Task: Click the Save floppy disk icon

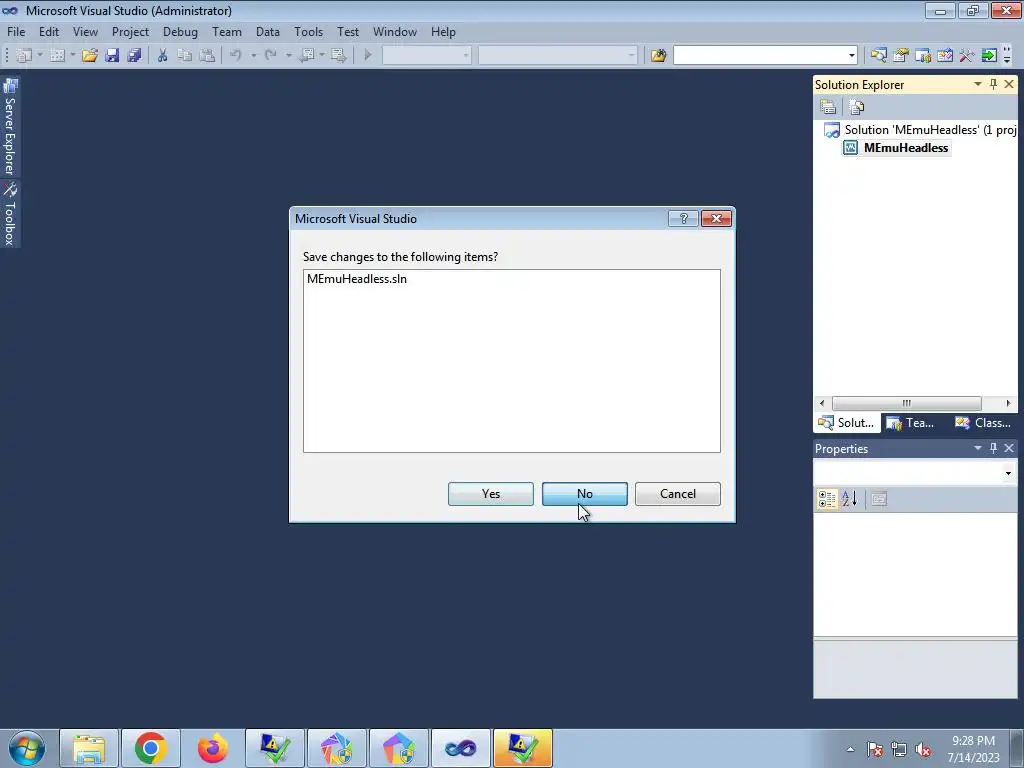Action: [112, 56]
